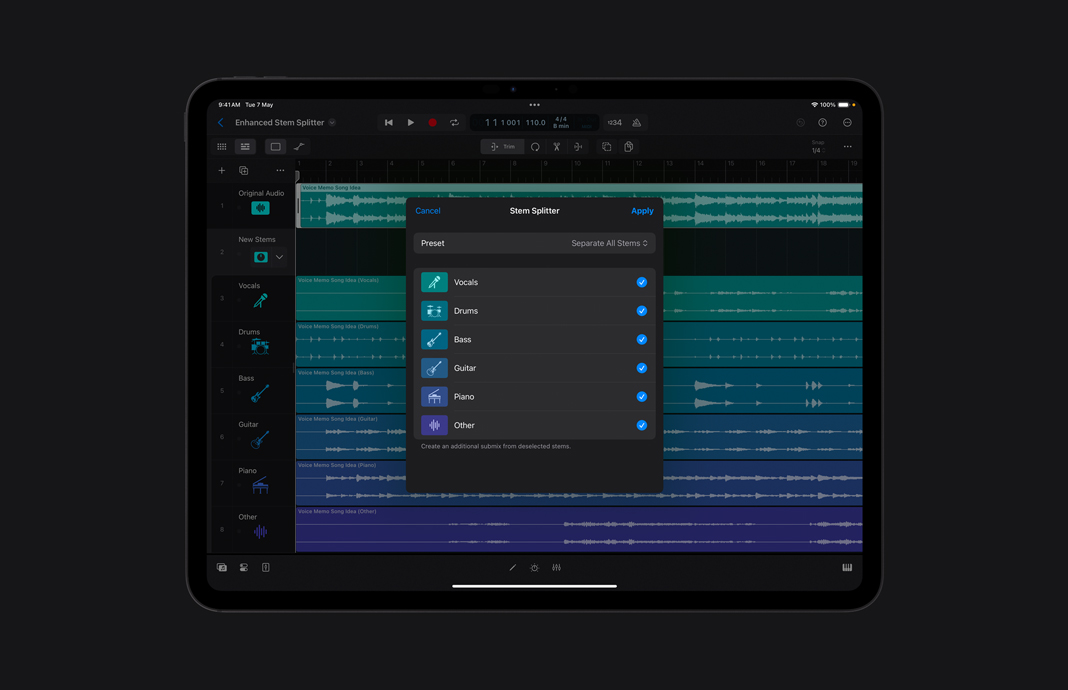
Task: Select the Guitar track icon
Action: [260, 437]
